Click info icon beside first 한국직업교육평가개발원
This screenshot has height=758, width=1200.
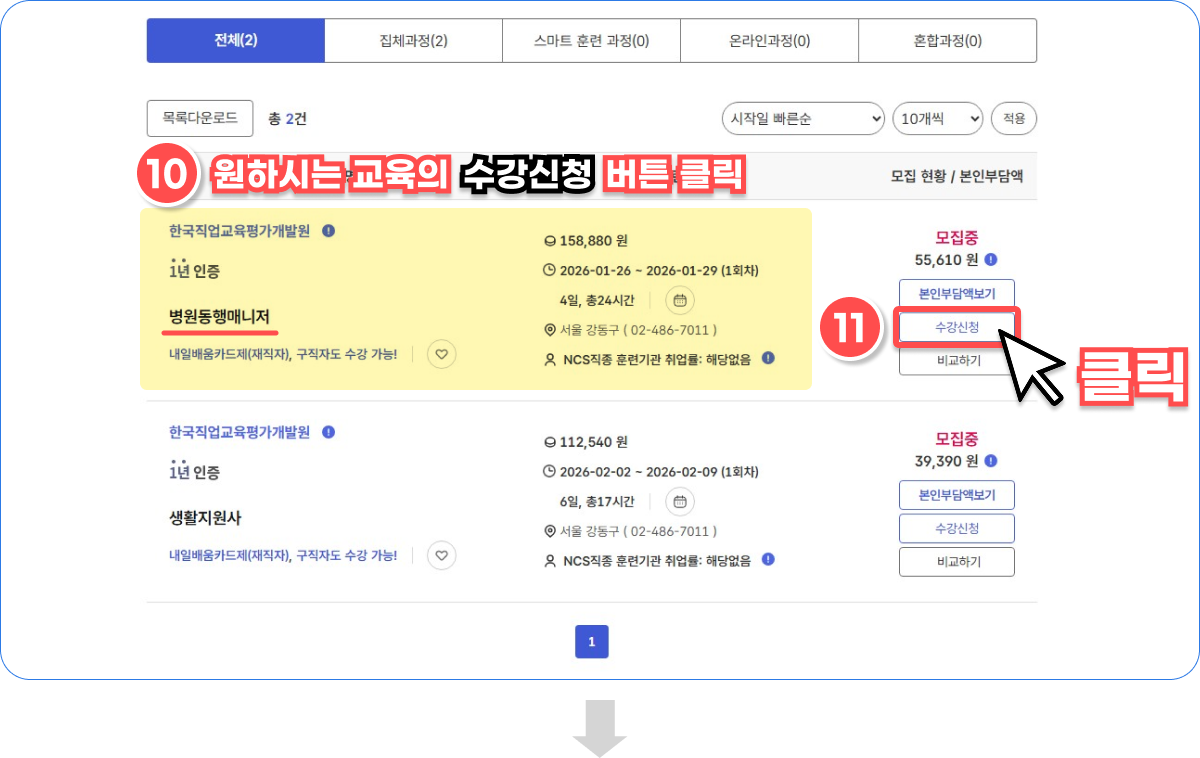[328, 231]
